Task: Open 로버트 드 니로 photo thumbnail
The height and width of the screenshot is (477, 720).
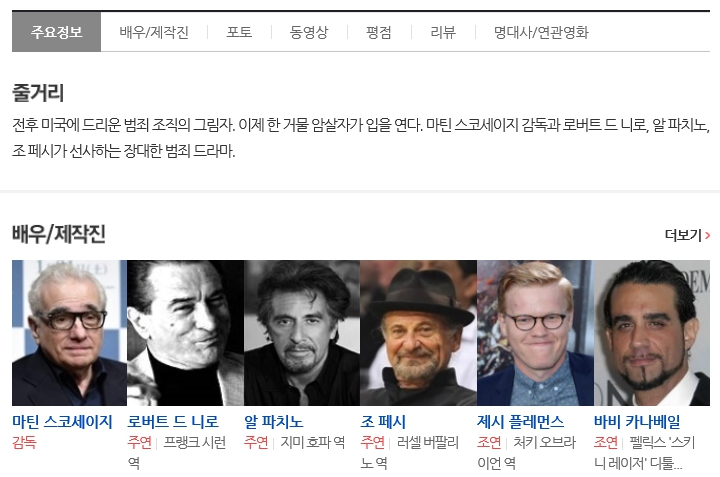Action: point(186,333)
